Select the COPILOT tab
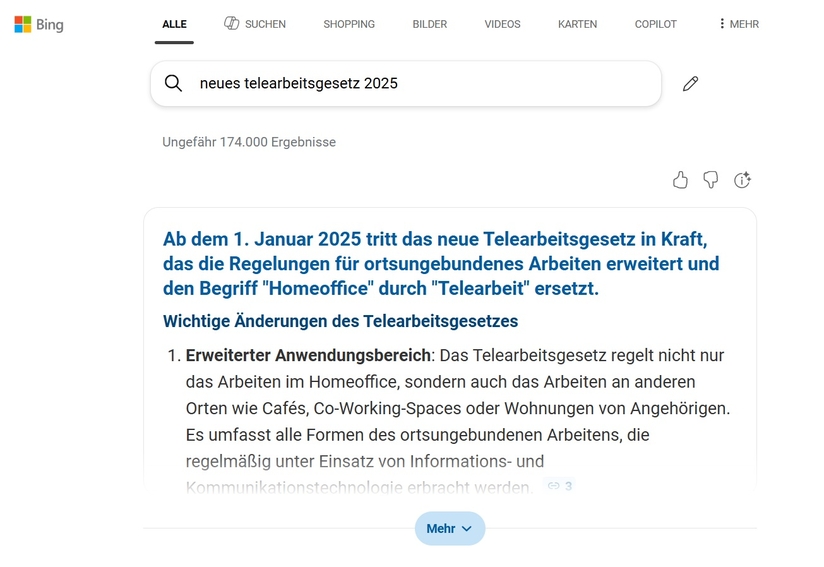824x567 pixels. (x=655, y=24)
